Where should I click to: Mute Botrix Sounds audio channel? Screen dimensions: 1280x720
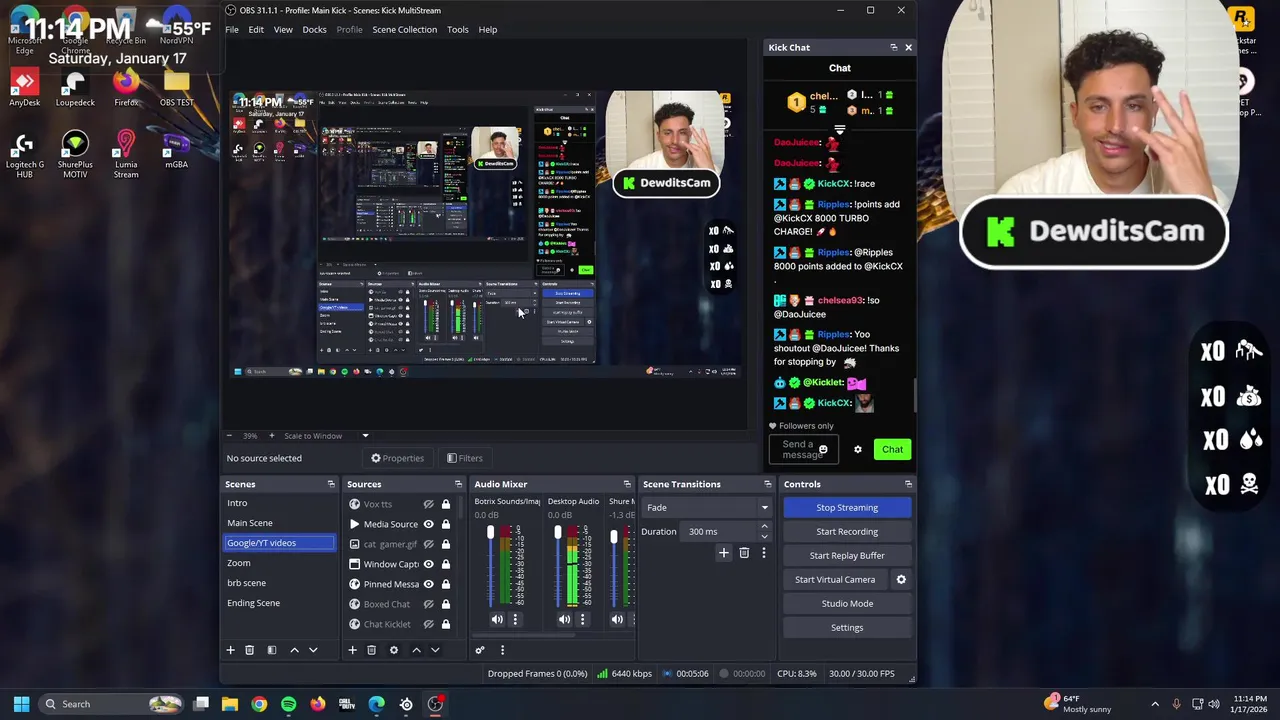point(497,619)
